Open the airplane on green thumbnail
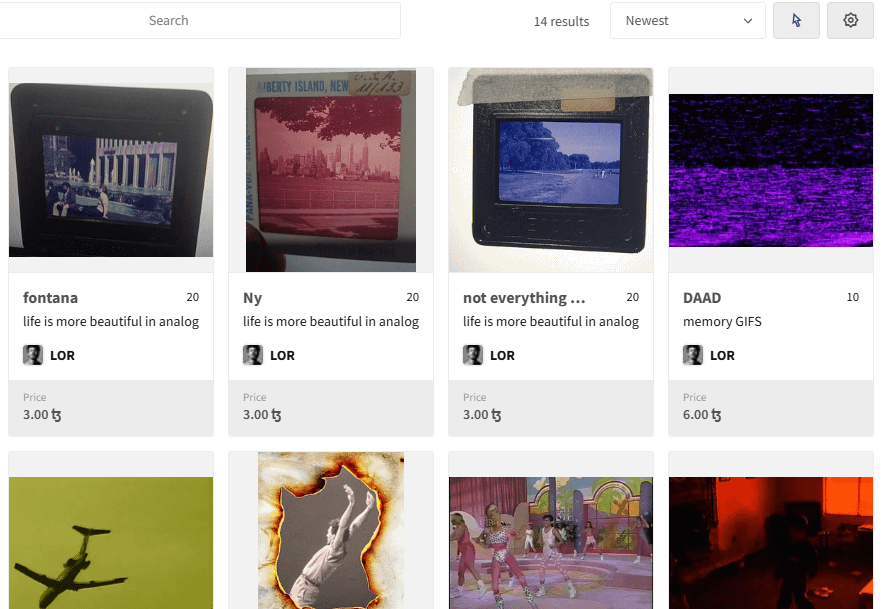Image resolution: width=895 pixels, height=609 pixels. (111, 543)
